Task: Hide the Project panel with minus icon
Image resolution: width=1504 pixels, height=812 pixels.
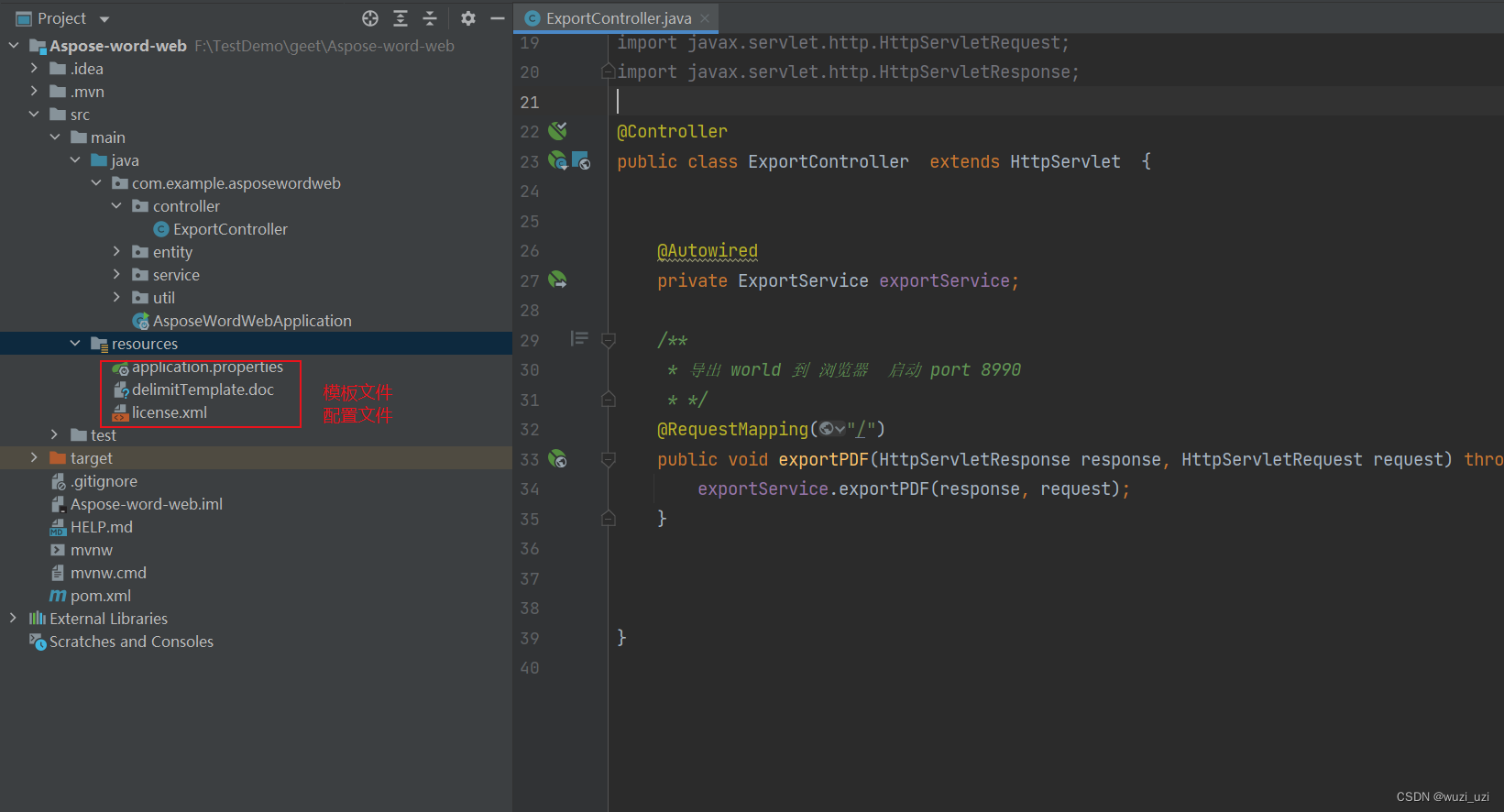Action: click(498, 18)
